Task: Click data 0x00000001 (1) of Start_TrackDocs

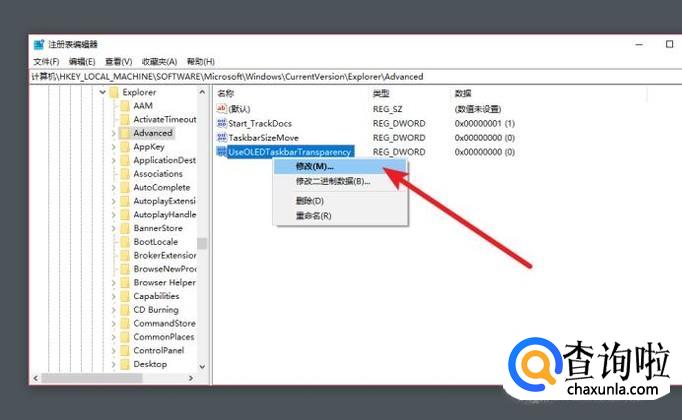Action: [x=485, y=123]
